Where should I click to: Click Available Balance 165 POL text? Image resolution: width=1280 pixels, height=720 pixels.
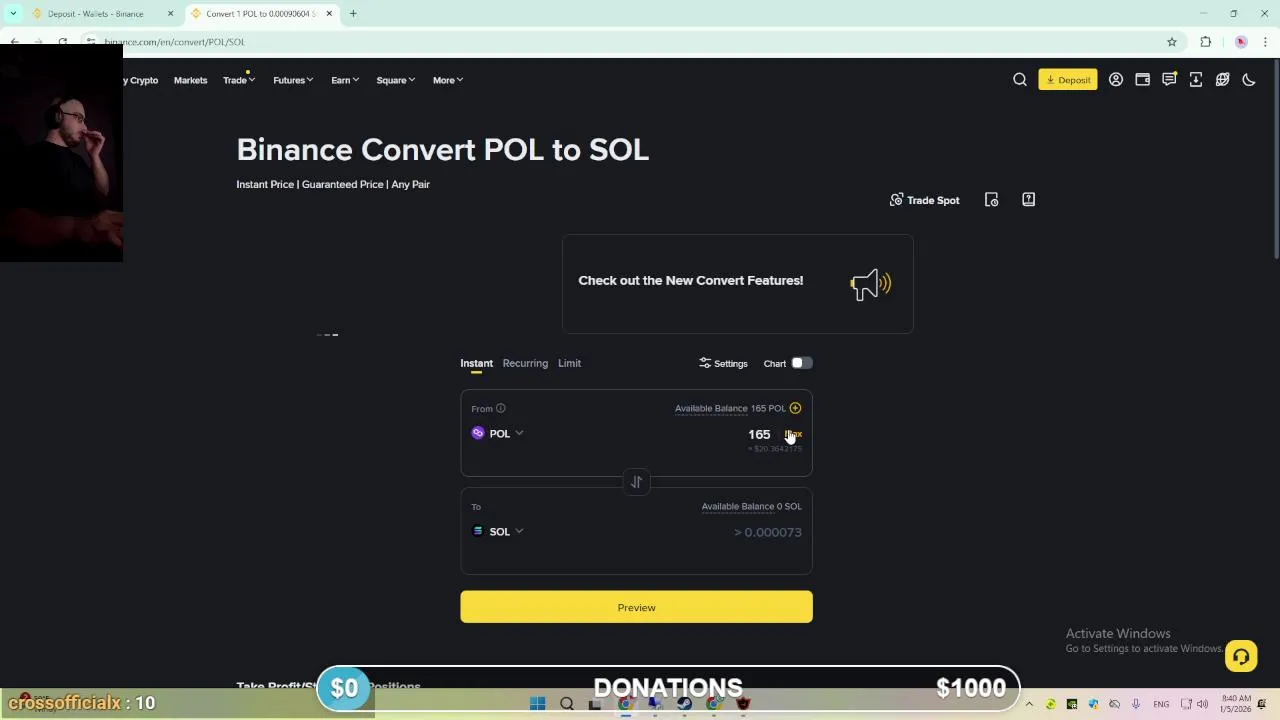point(730,408)
